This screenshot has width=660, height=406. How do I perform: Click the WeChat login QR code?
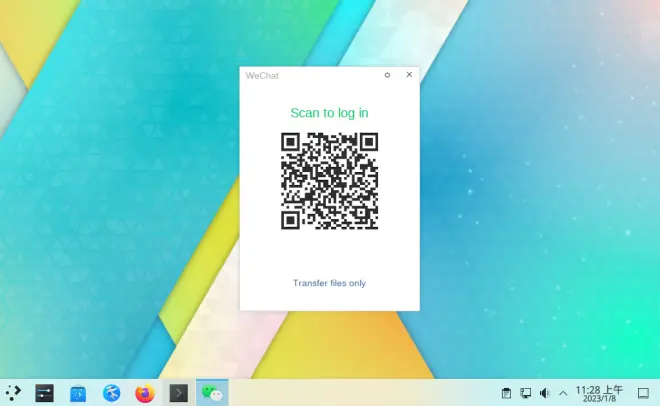pyautogui.click(x=330, y=181)
